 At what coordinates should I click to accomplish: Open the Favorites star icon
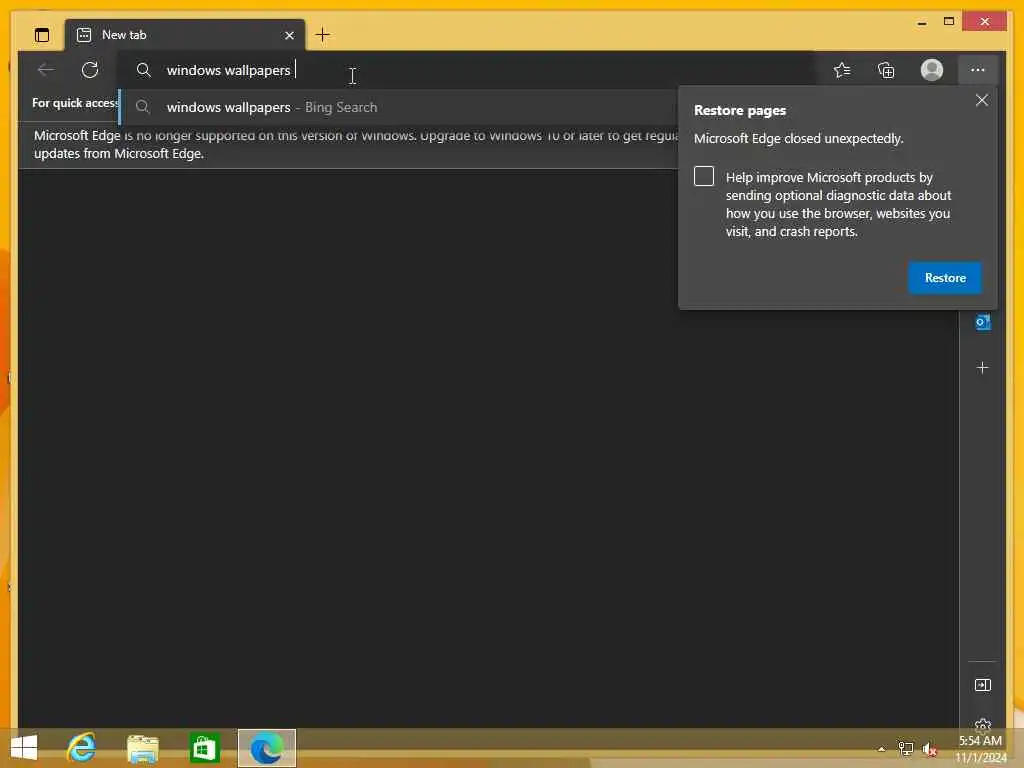click(842, 70)
